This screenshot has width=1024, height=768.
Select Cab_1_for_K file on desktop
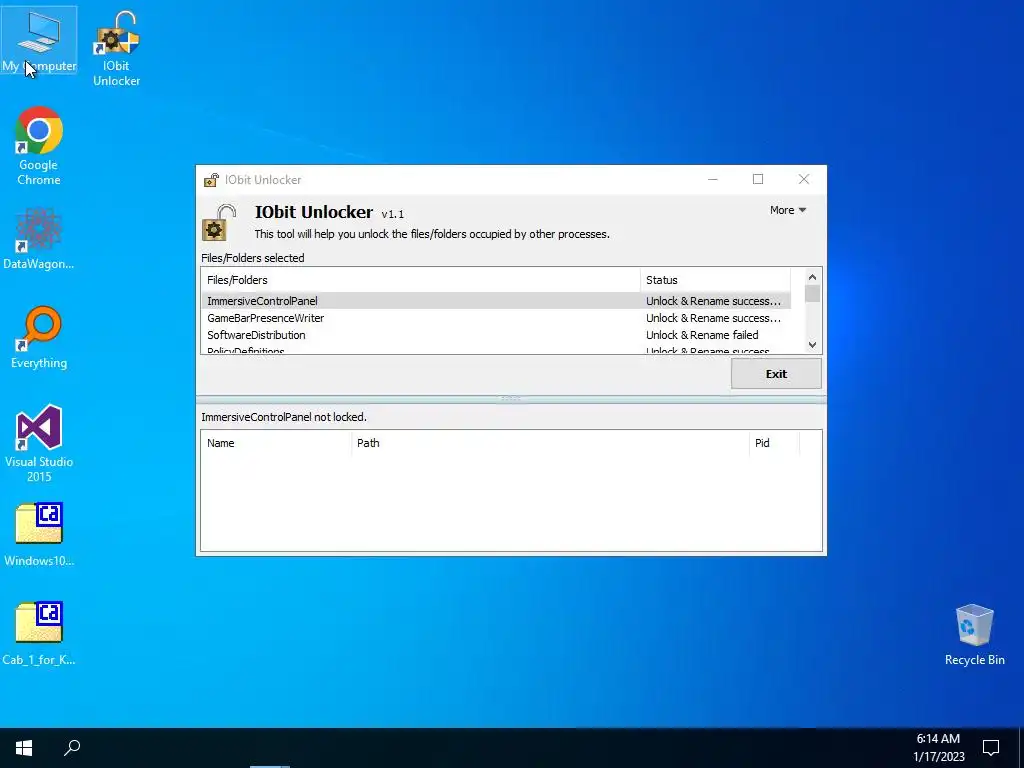[39, 633]
